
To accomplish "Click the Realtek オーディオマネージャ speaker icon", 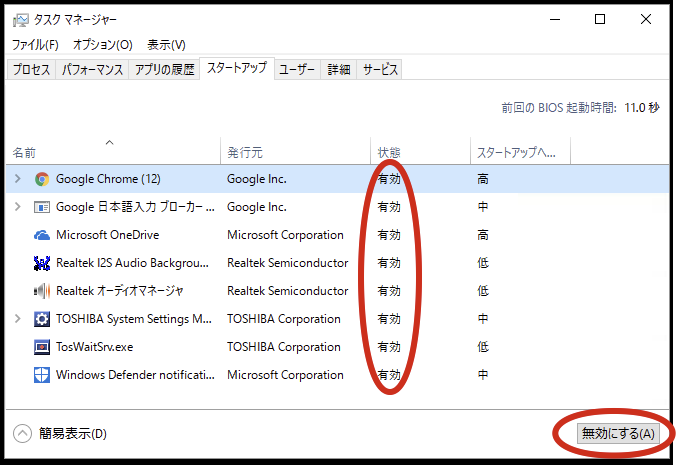I will point(42,291).
